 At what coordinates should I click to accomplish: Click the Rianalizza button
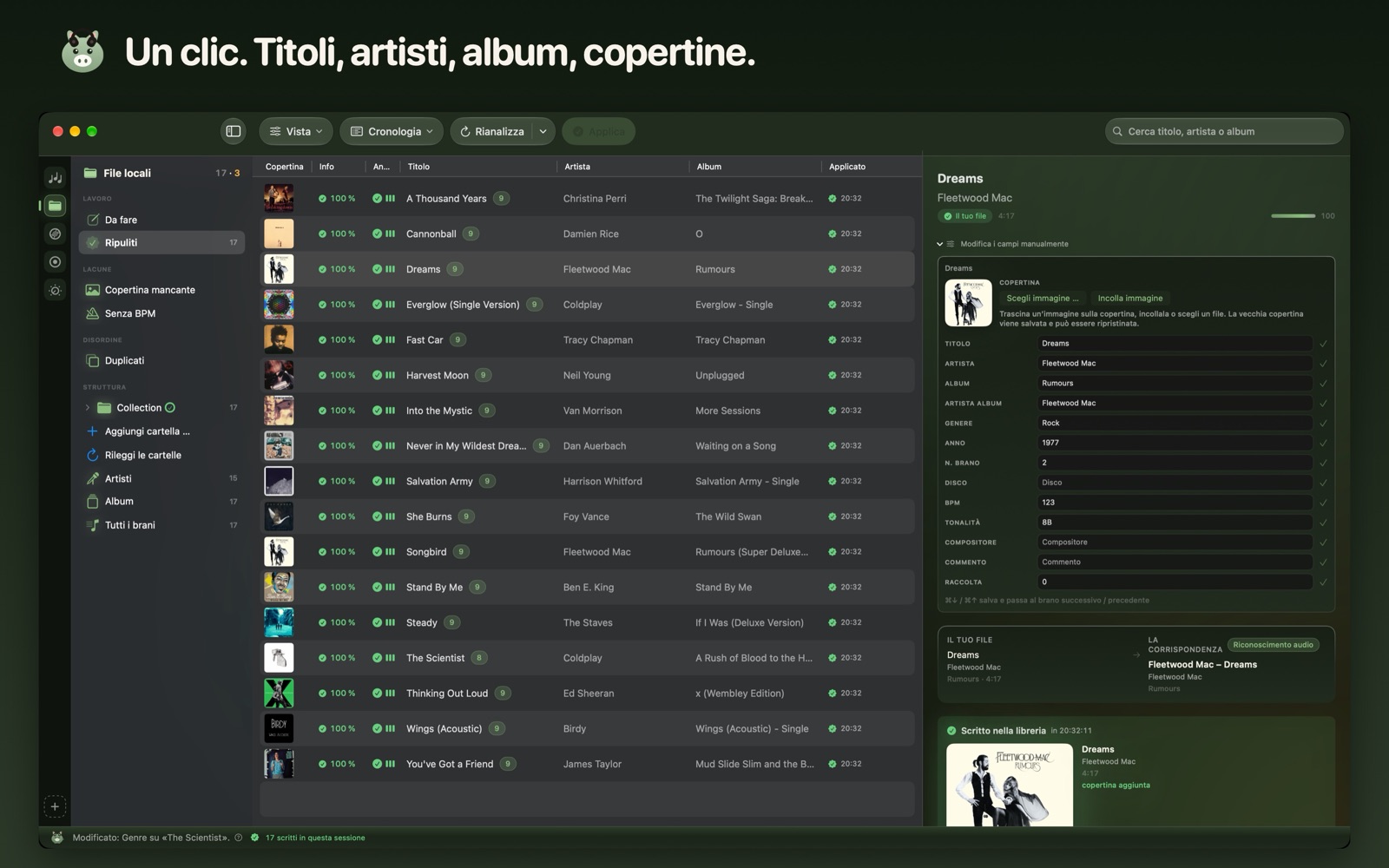click(491, 131)
